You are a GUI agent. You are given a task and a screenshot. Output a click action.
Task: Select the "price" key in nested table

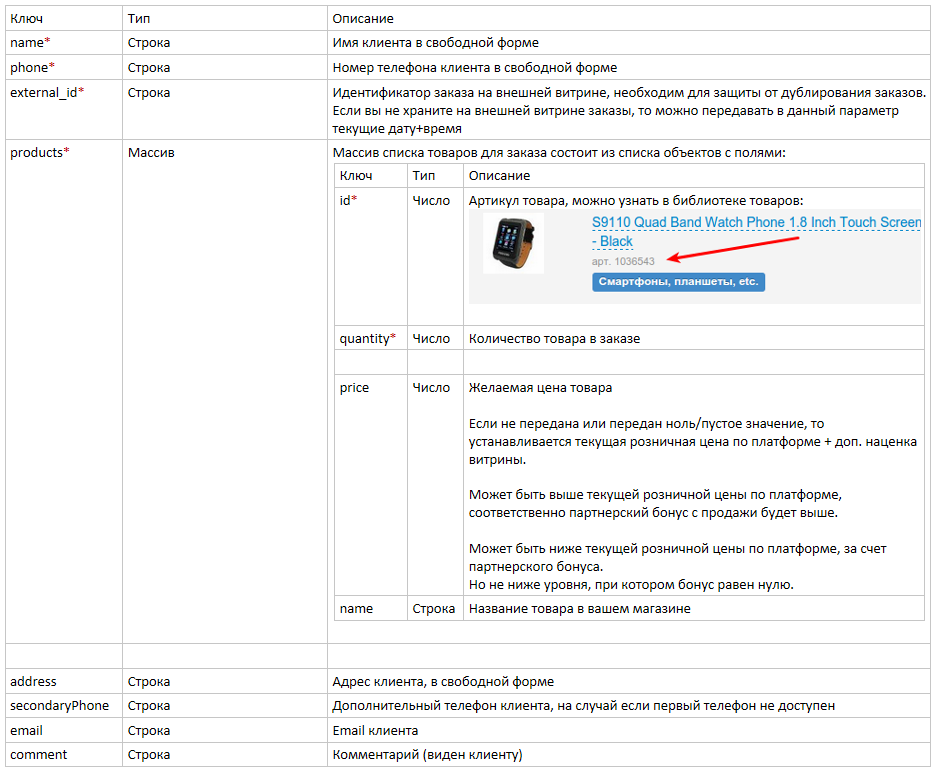354,388
